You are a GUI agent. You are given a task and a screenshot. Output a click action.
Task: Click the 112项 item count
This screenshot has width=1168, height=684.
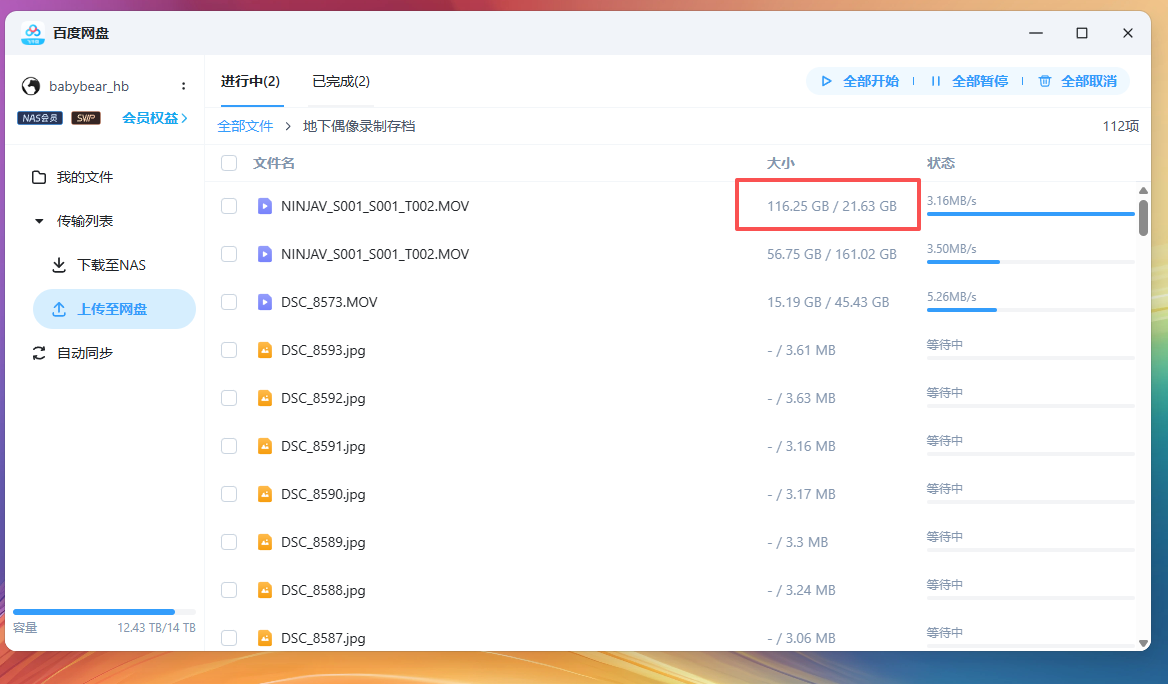point(1121,127)
